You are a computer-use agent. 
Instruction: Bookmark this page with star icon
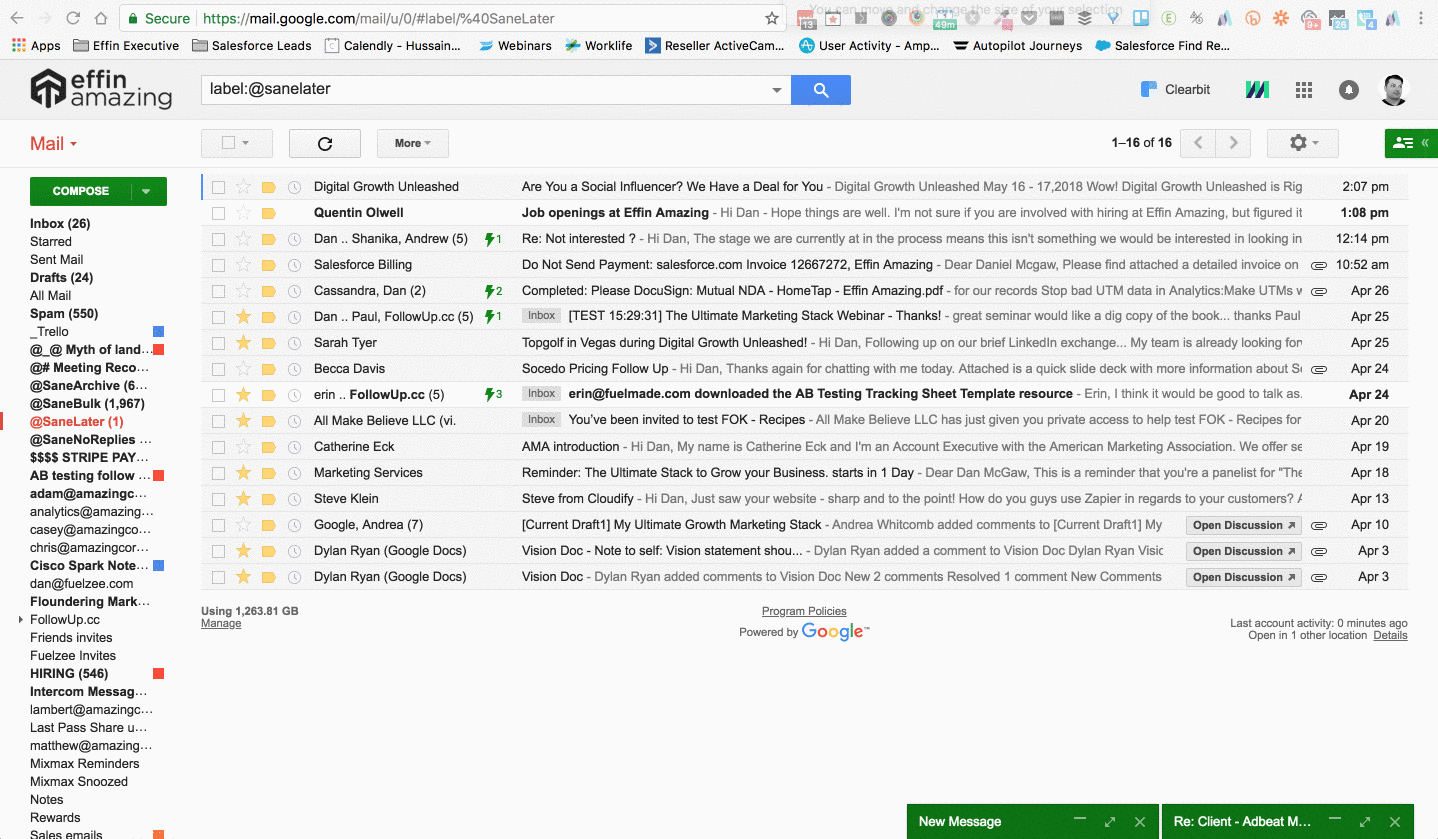coord(771,18)
